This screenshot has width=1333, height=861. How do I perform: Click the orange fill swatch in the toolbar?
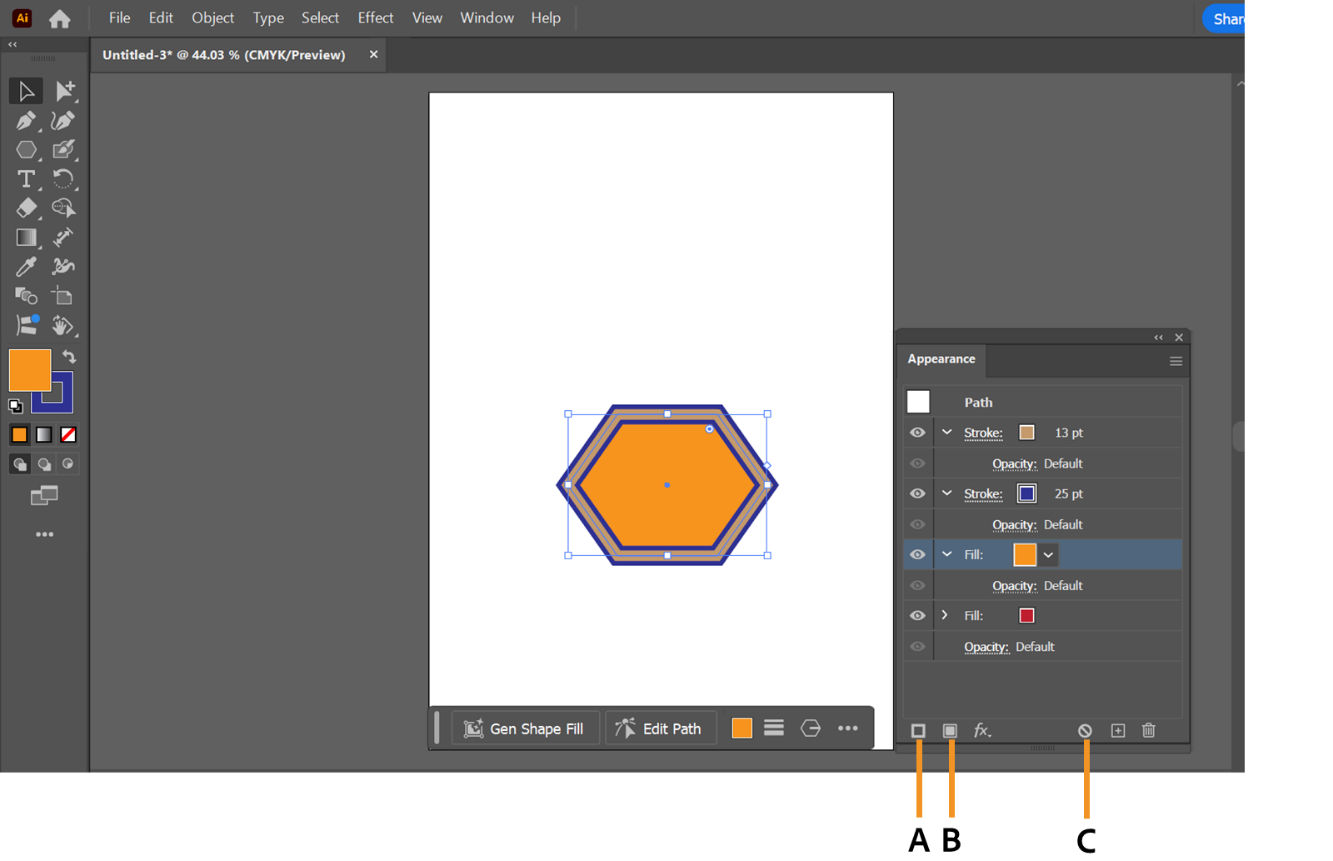click(x=28, y=370)
